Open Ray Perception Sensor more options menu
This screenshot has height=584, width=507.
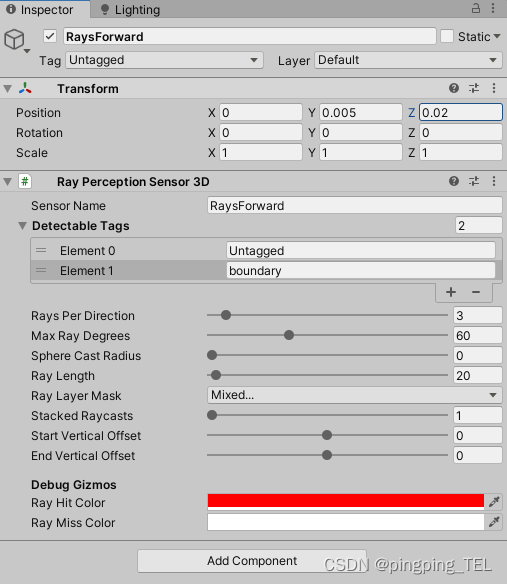[x=494, y=181]
